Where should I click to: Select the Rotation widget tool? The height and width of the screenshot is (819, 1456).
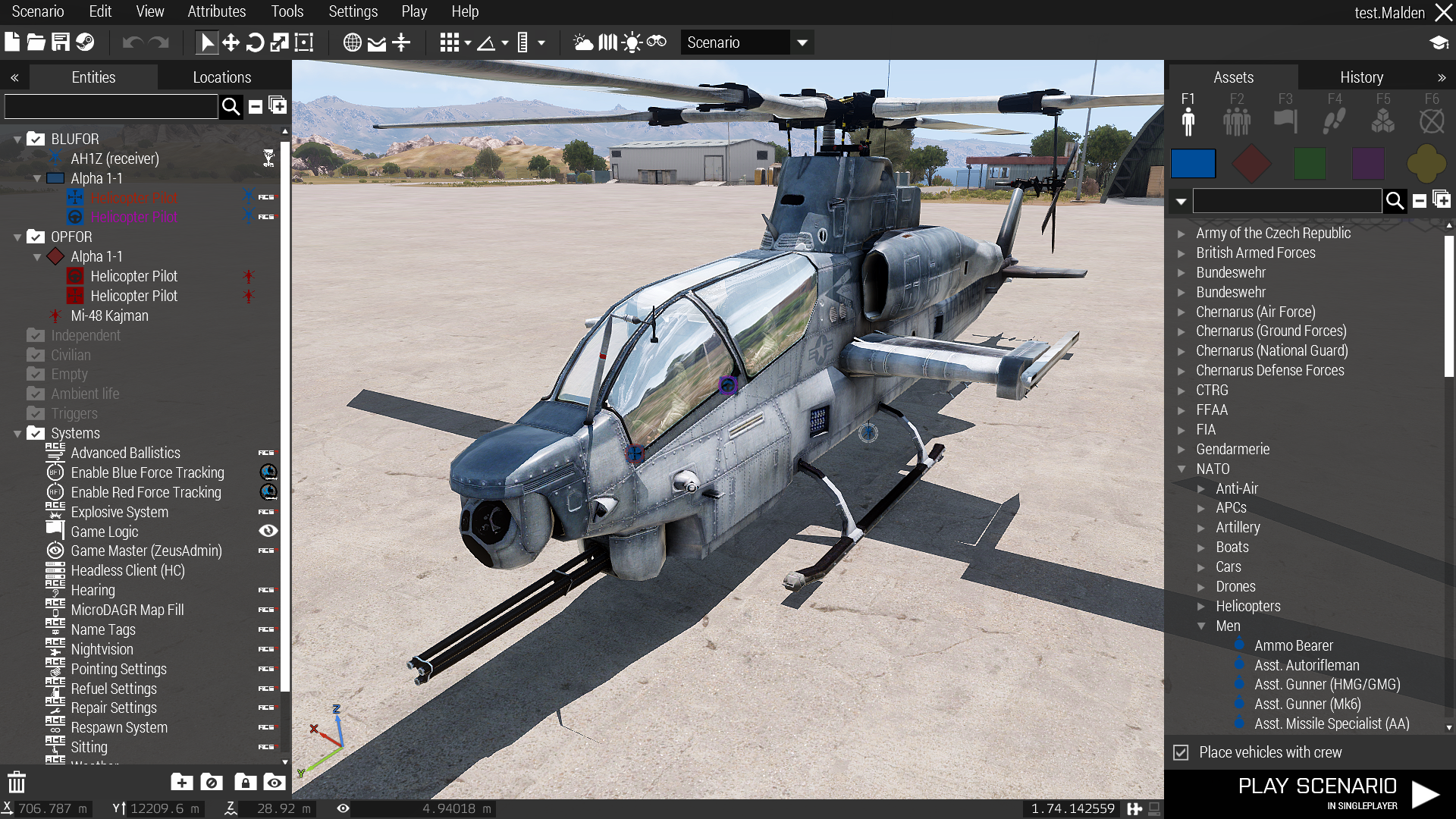pyautogui.click(x=256, y=42)
